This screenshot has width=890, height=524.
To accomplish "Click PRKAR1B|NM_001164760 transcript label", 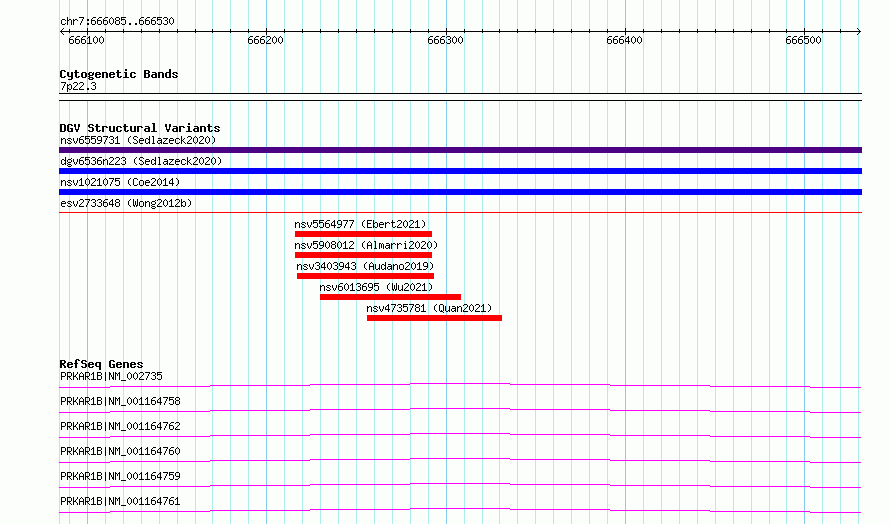I will pos(120,451).
